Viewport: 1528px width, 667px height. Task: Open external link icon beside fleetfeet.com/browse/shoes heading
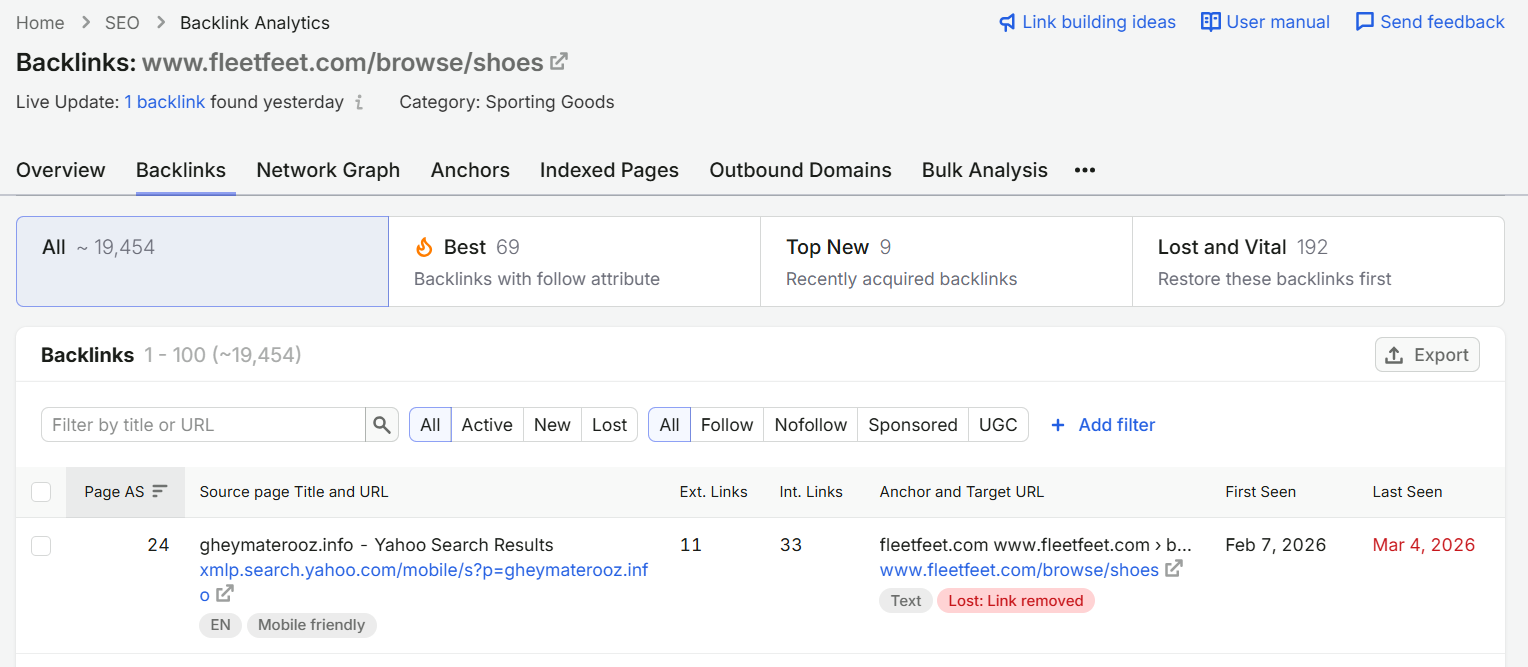[559, 62]
